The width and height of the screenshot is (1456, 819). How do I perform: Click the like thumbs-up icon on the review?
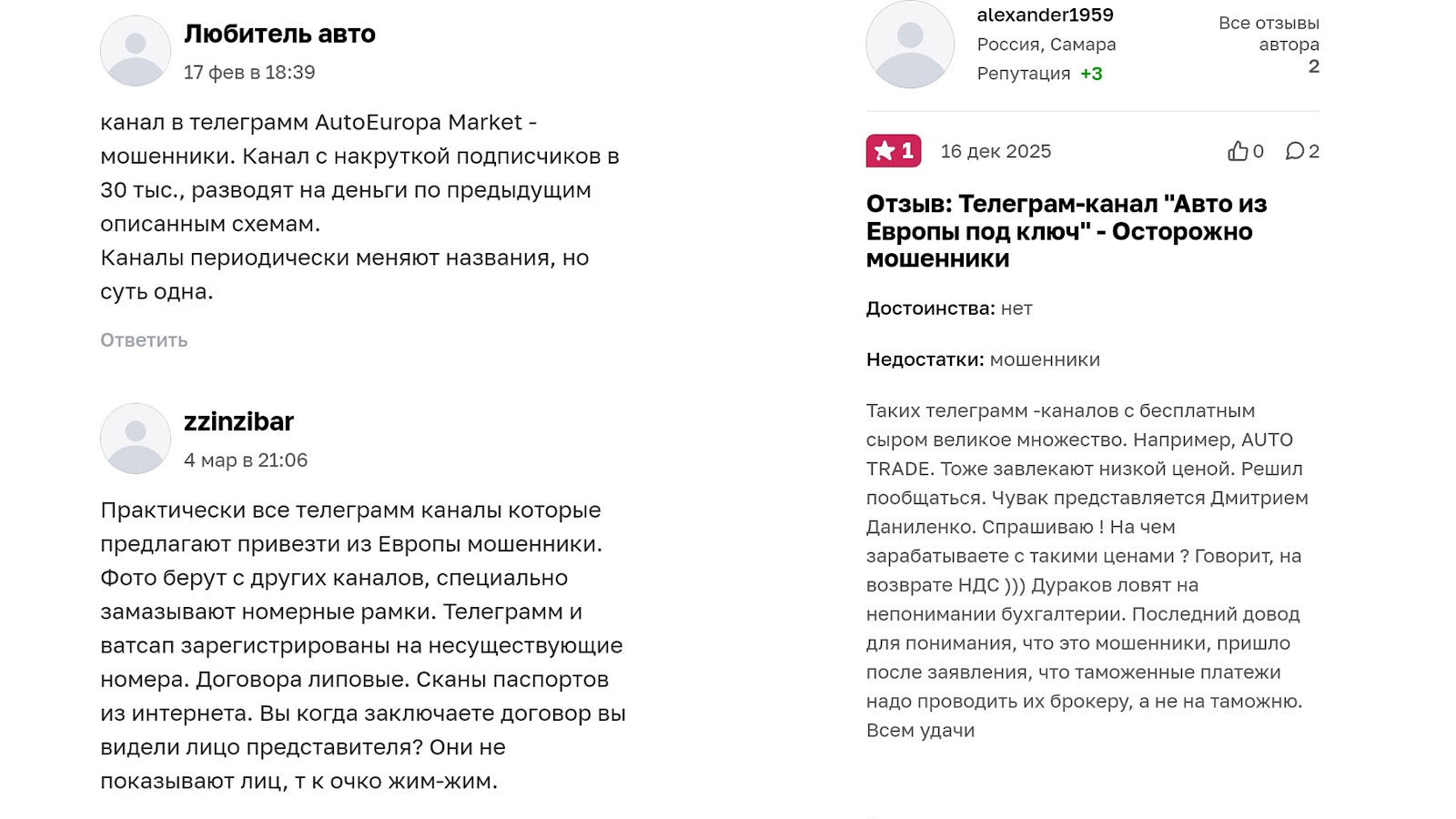pyautogui.click(x=1238, y=151)
